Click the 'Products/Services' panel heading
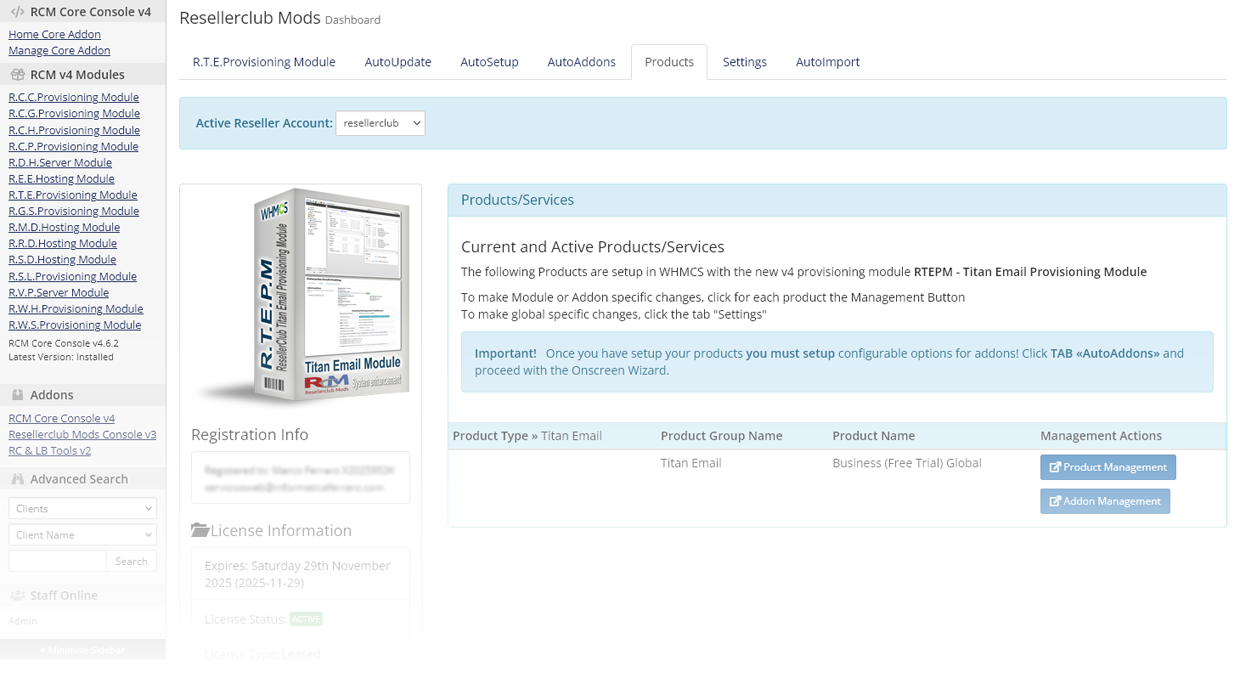Screen dimensions: 1240x678 517,200
